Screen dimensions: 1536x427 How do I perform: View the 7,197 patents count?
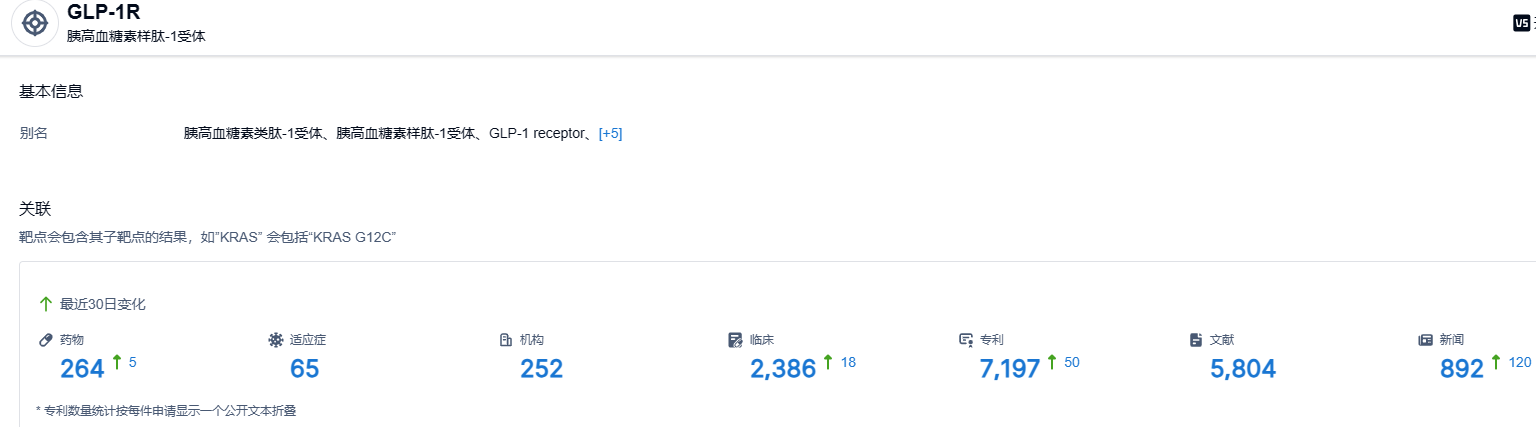pyautogui.click(x=1010, y=369)
